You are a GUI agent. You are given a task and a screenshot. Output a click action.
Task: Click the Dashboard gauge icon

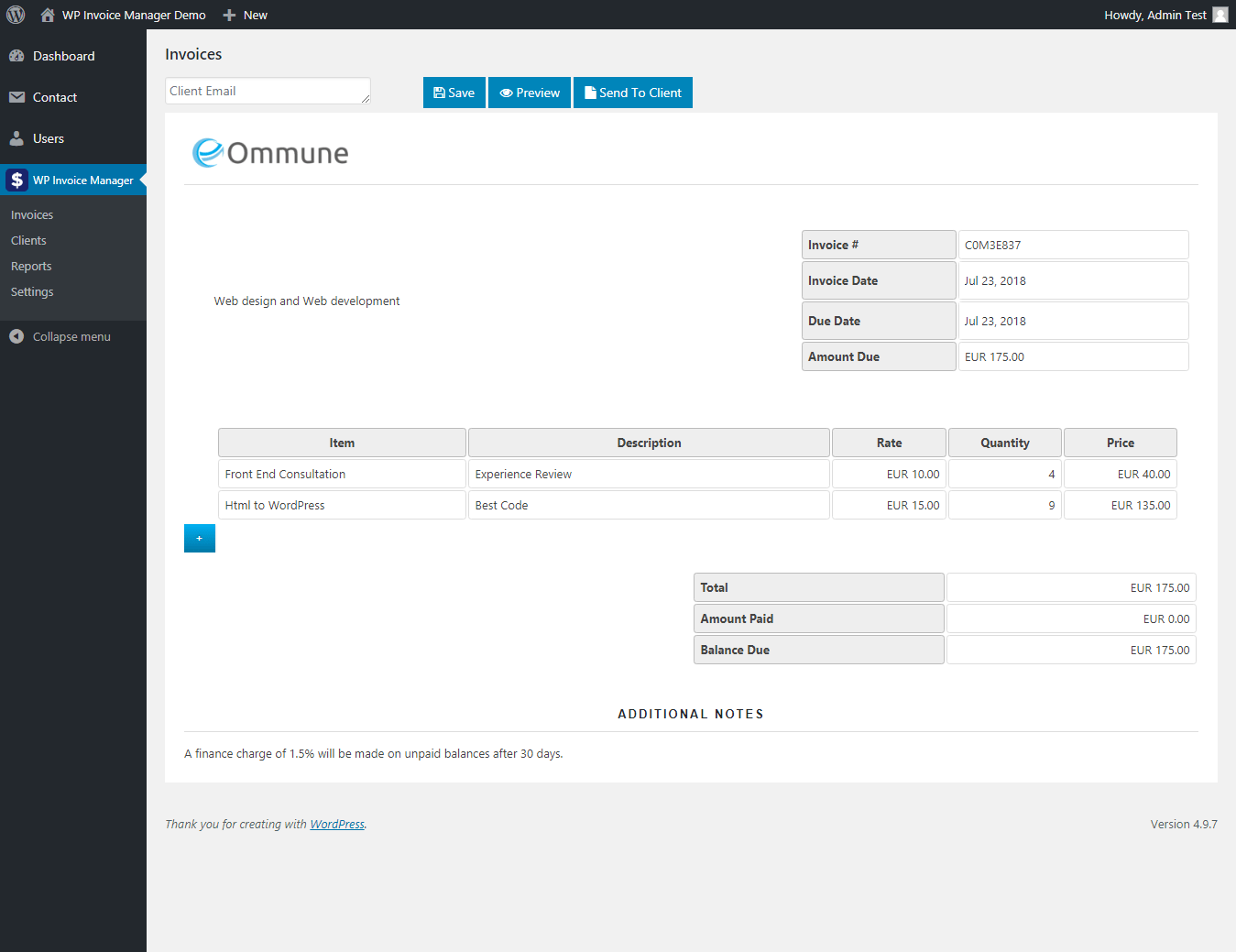tap(16, 56)
